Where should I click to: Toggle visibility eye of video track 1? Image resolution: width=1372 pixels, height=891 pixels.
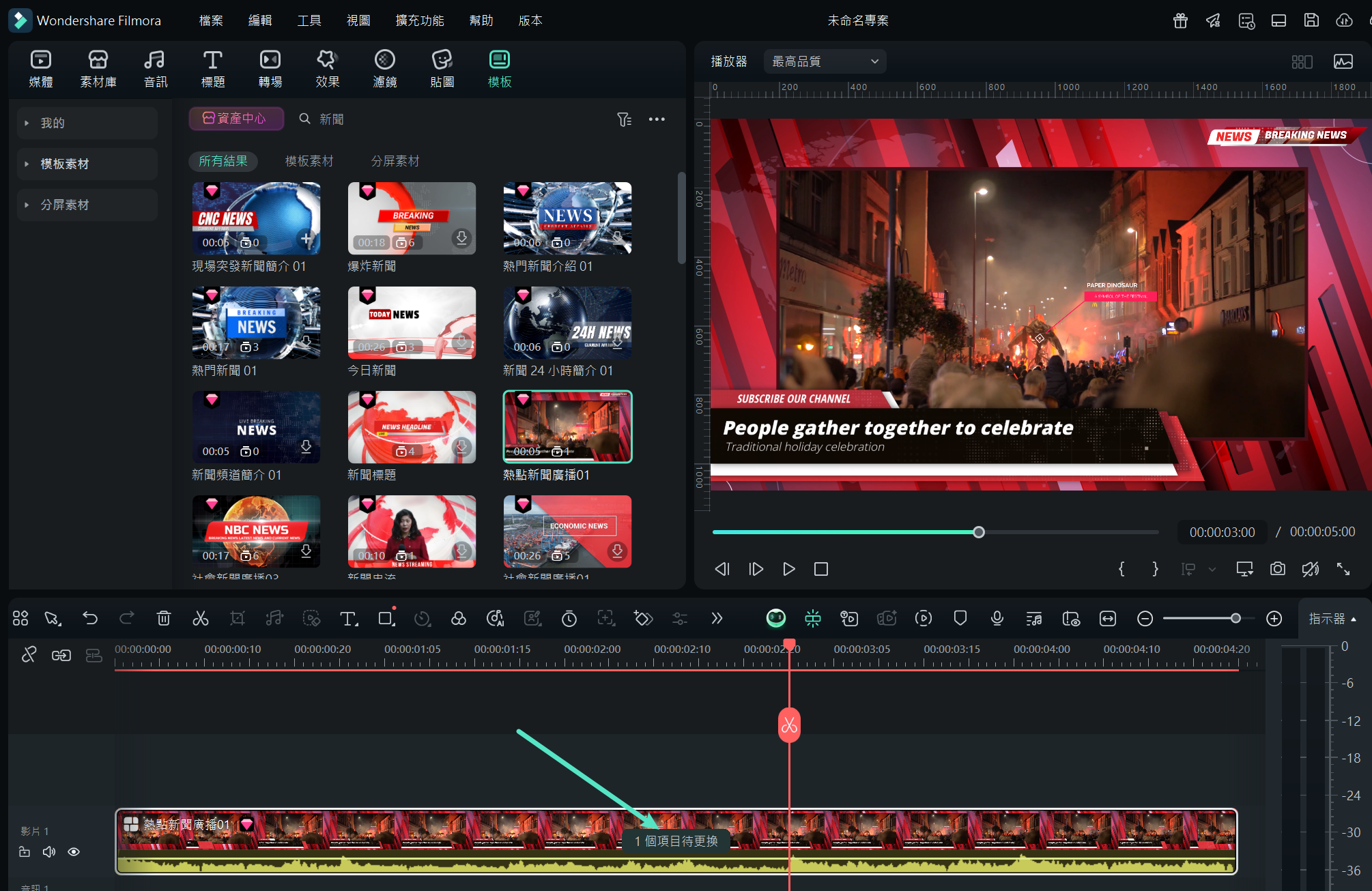click(x=74, y=851)
